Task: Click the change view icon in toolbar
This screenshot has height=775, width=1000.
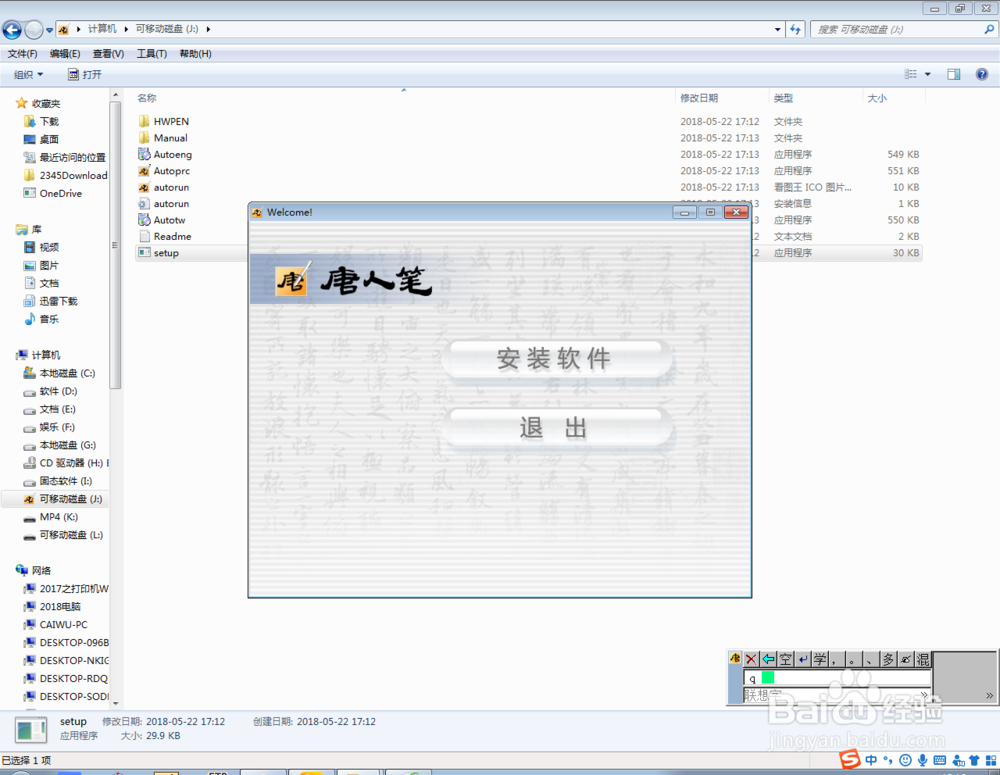Action: tap(911, 75)
